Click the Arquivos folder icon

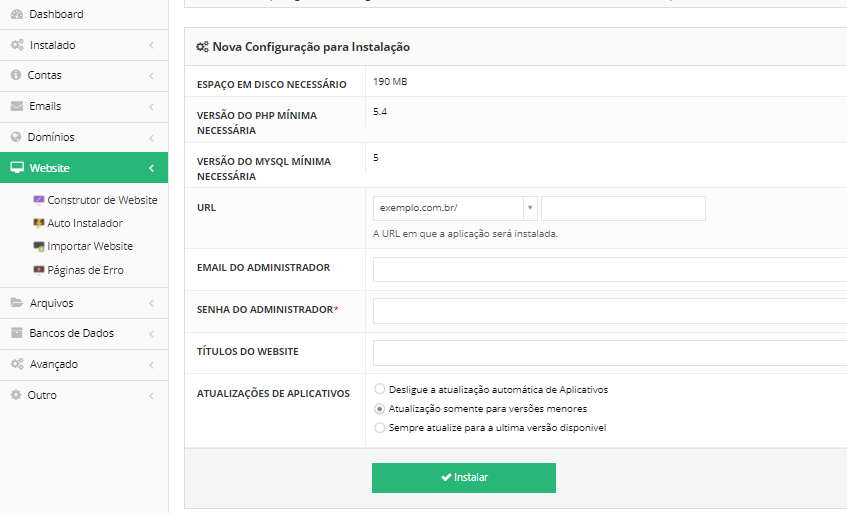point(16,303)
